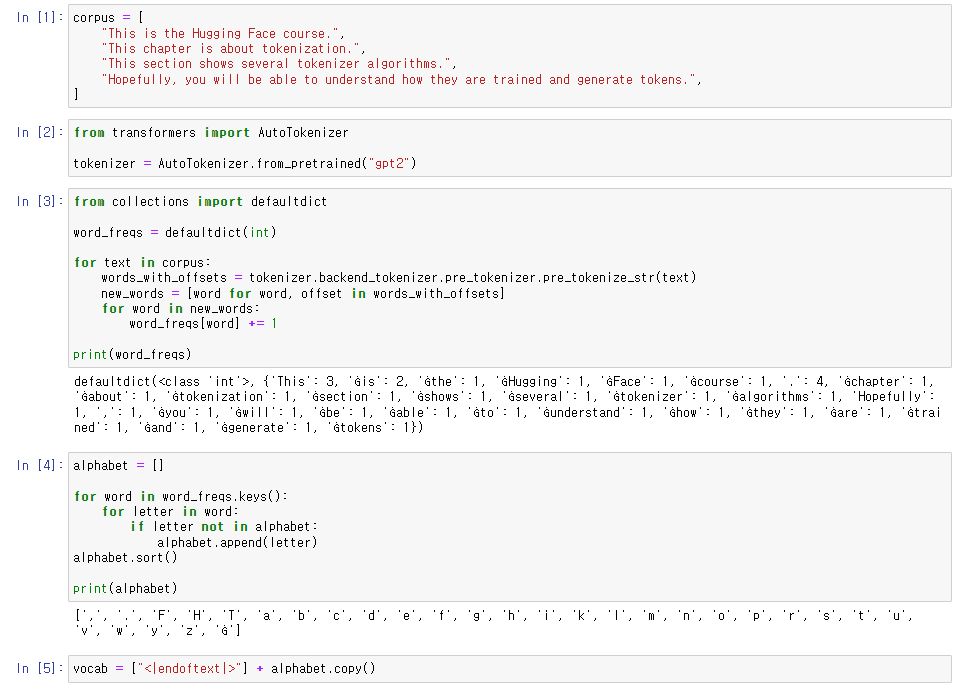The width and height of the screenshot is (961, 687).
Task: Click the In [1] cell prompt label
Action: point(40,17)
